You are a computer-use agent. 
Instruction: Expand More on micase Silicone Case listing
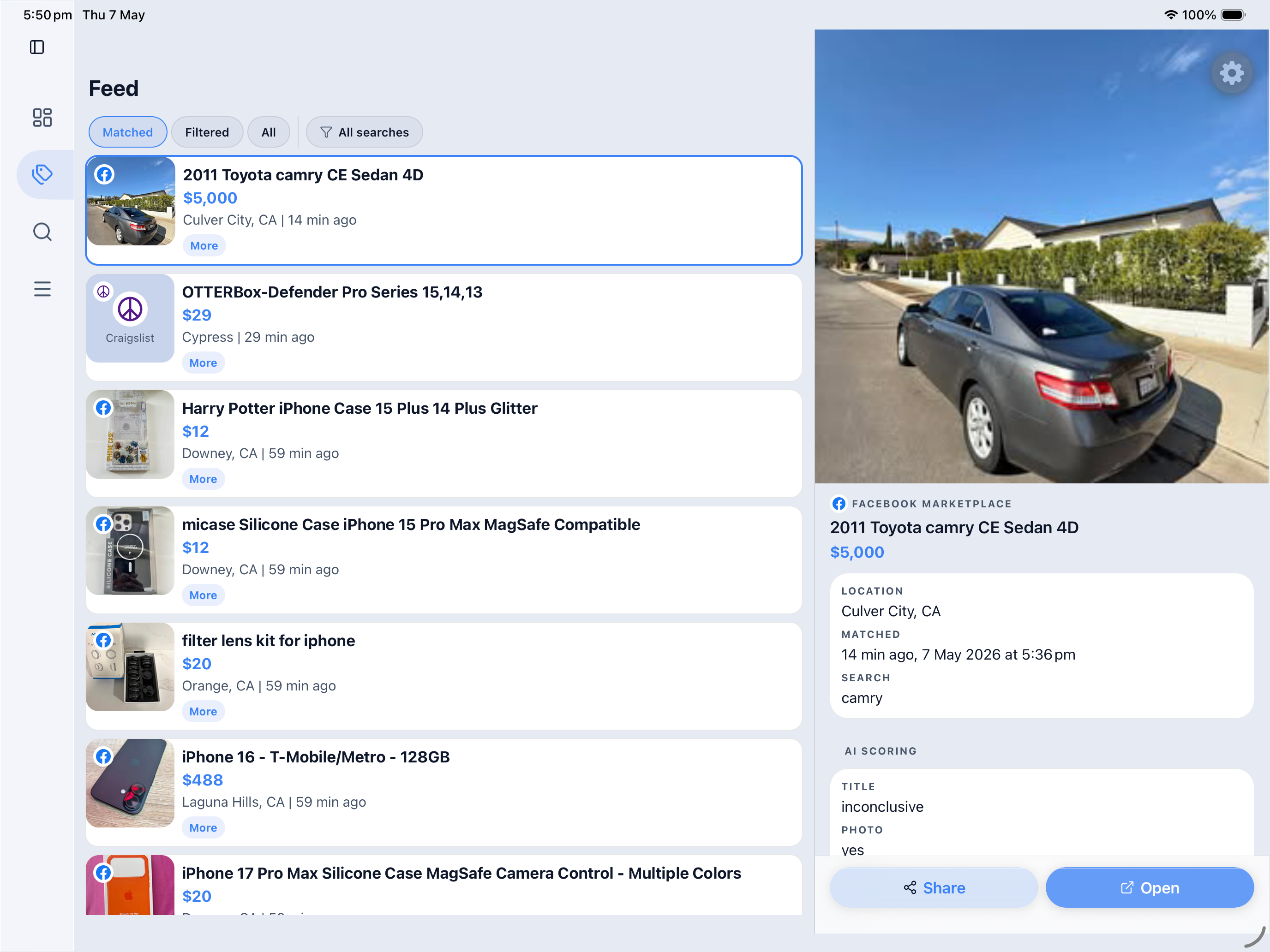tap(203, 595)
